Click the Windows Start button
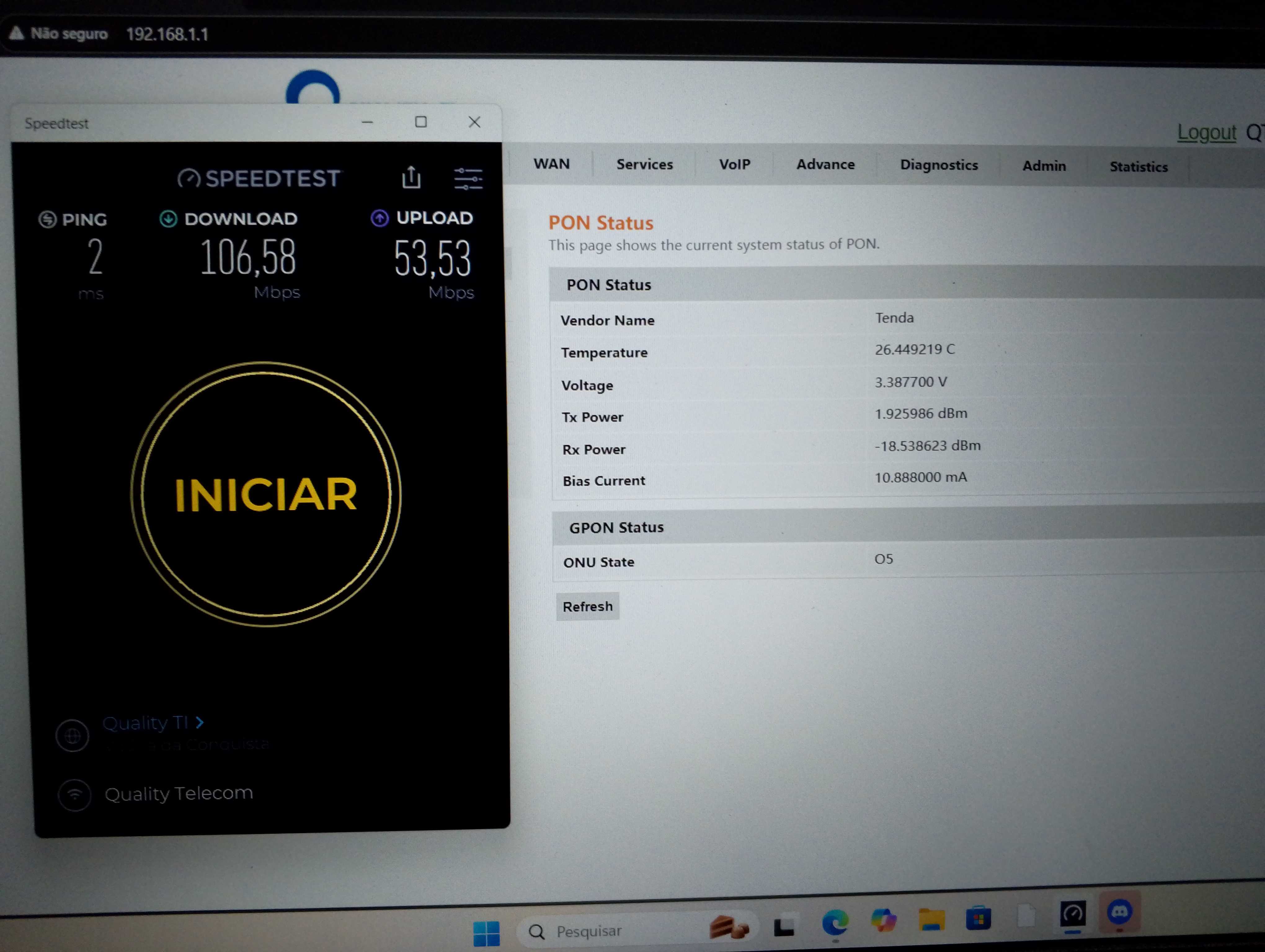This screenshot has height=952, width=1265. tap(486, 932)
